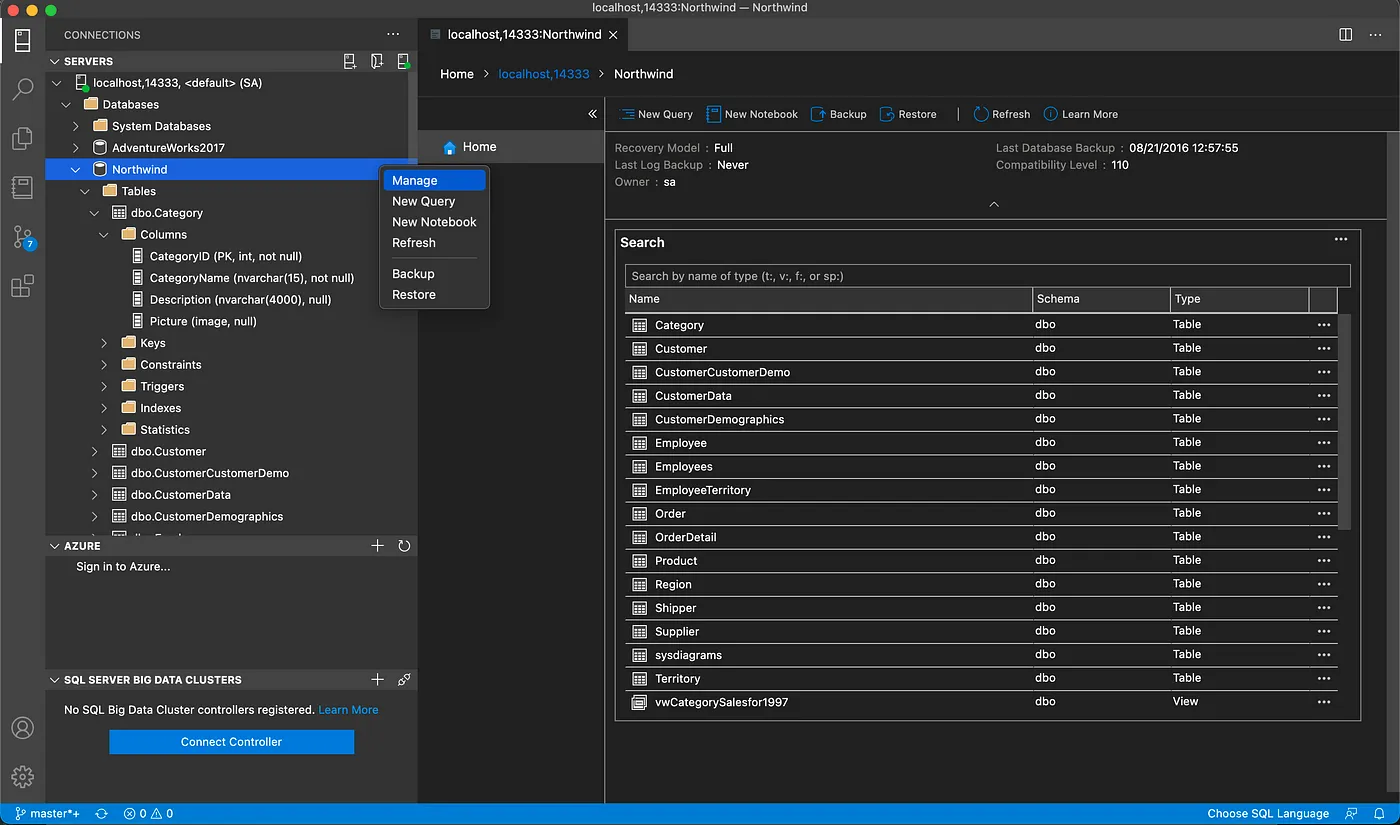Click the New Server Group icon in Servers header
Screen dimensions: 1400x825
tap(377, 61)
